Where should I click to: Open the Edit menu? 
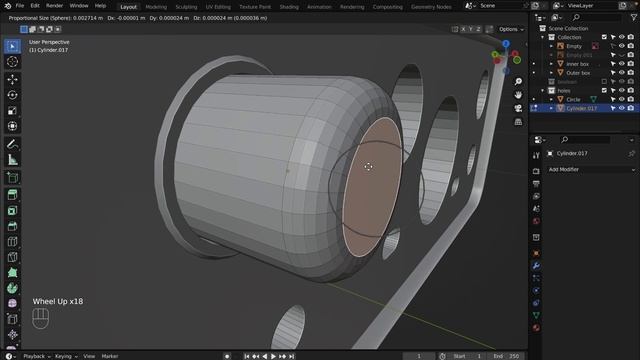35,6
